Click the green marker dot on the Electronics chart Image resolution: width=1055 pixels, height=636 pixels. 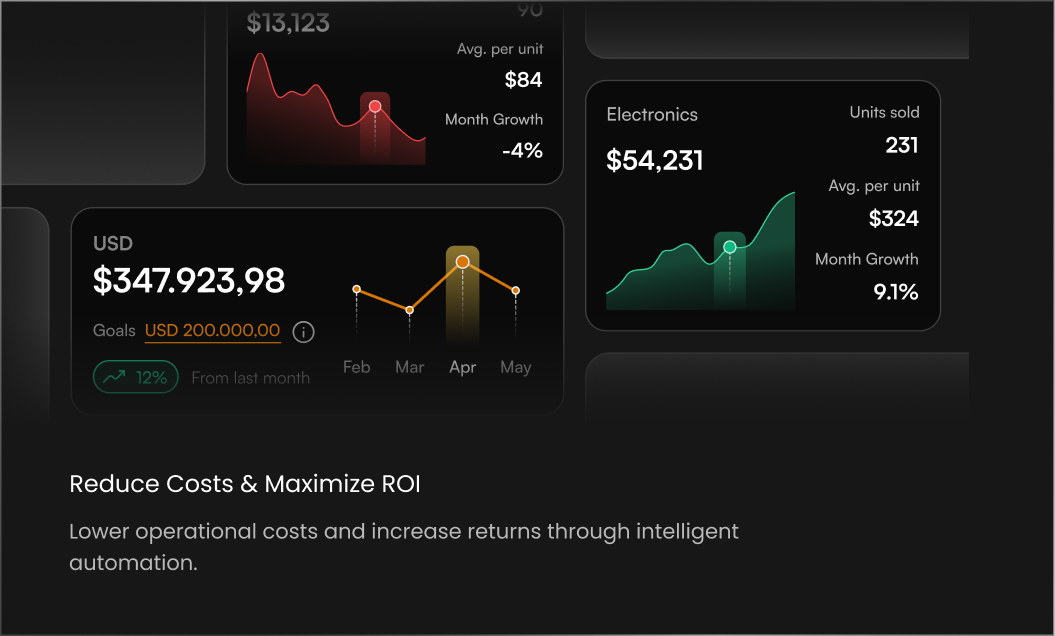click(729, 247)
